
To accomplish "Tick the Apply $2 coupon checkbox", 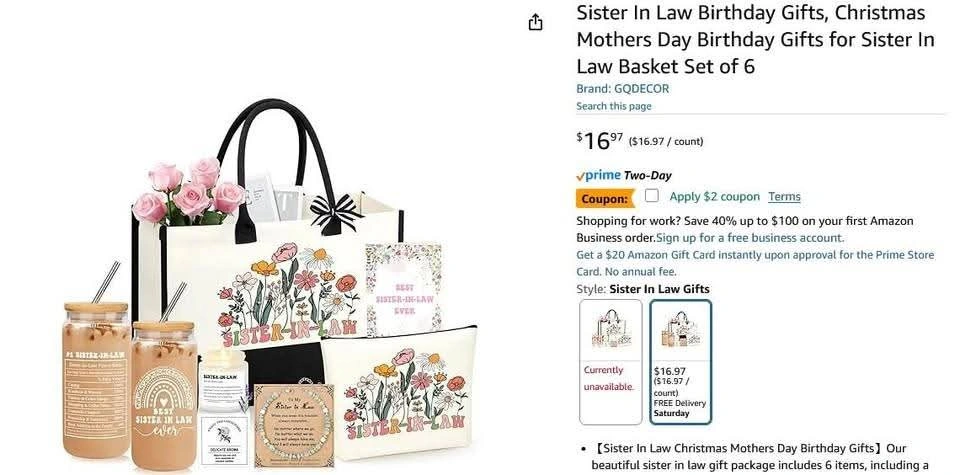I will tap(652, 196).
